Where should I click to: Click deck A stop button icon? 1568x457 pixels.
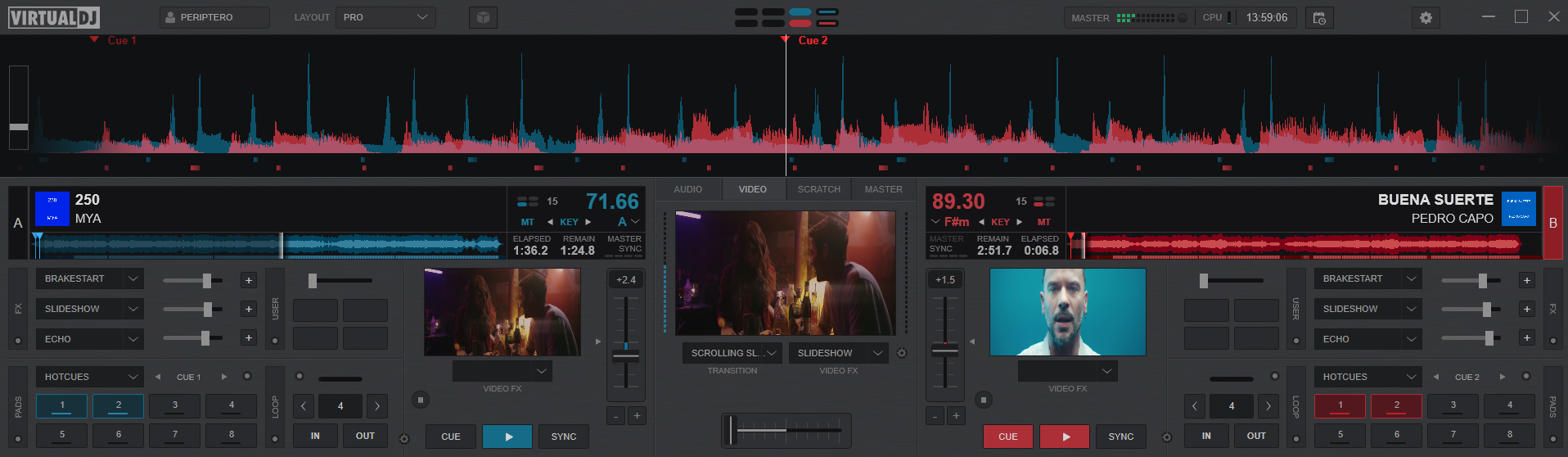421,400
